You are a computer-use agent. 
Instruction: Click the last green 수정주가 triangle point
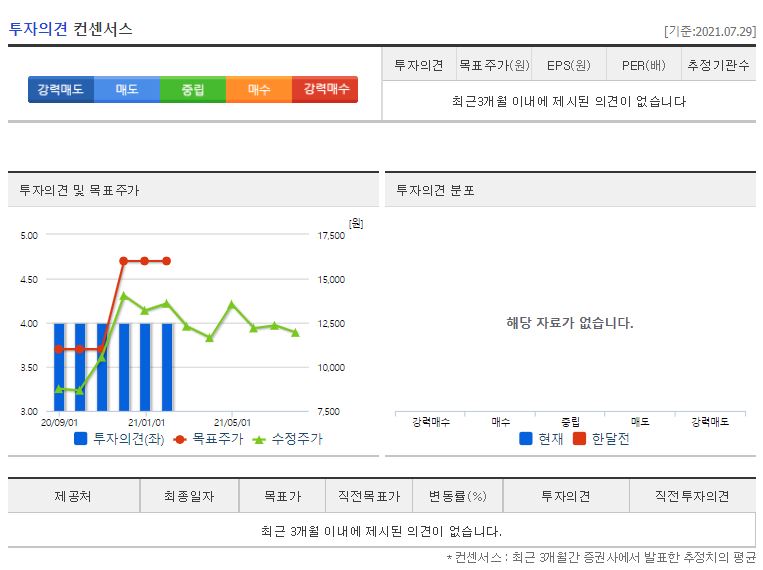(x=295, y=332)
